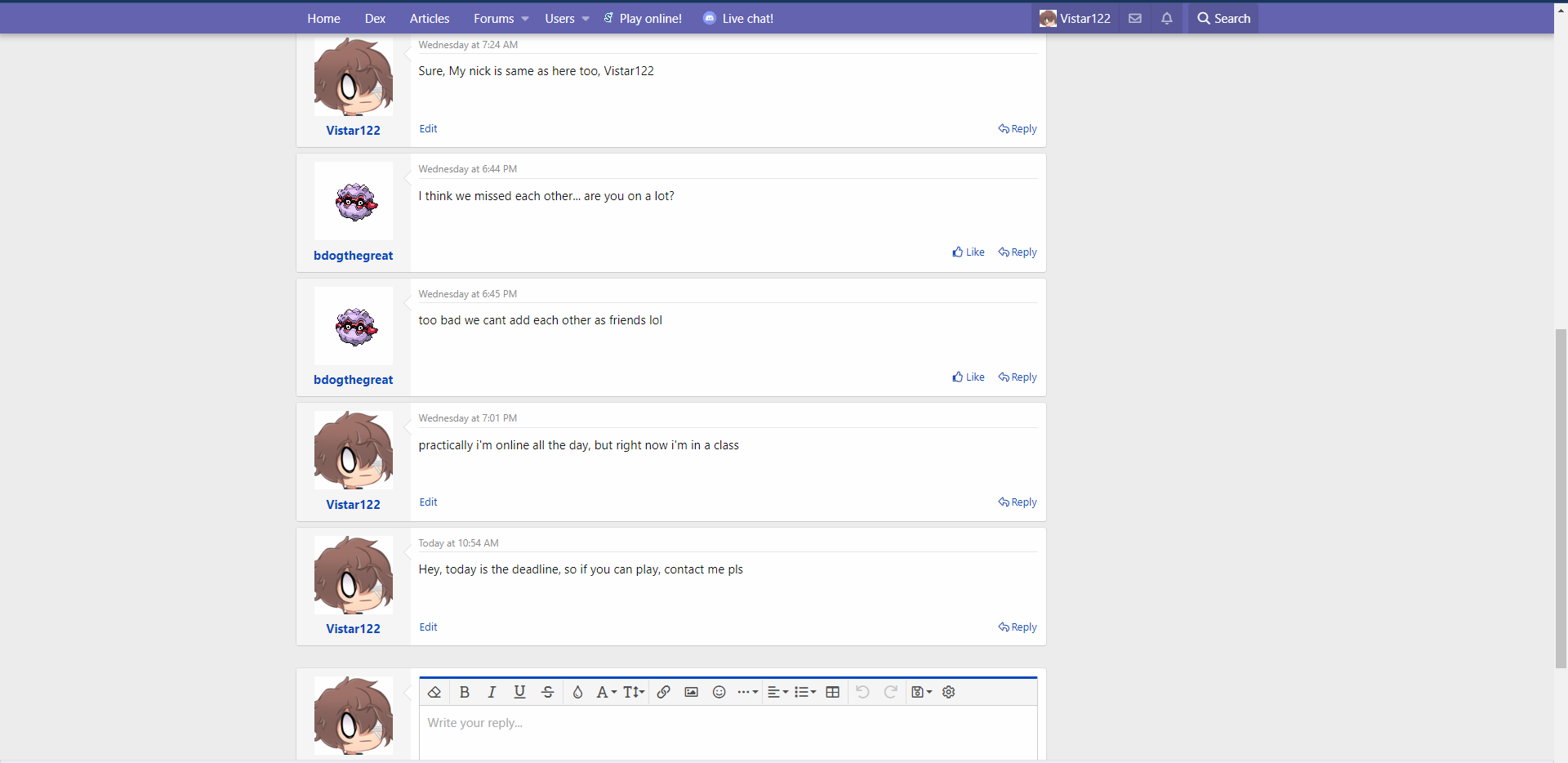The height and width of the screenshot is (763, 1568).
Task: Open the Articles menu item
Action: (x=429, y=18)
